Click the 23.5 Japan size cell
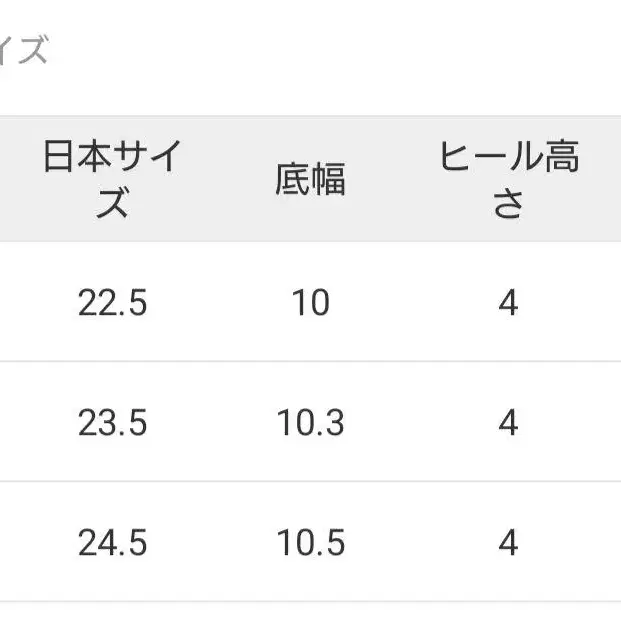Screen dimensions: 621x621 click(112, 423)
